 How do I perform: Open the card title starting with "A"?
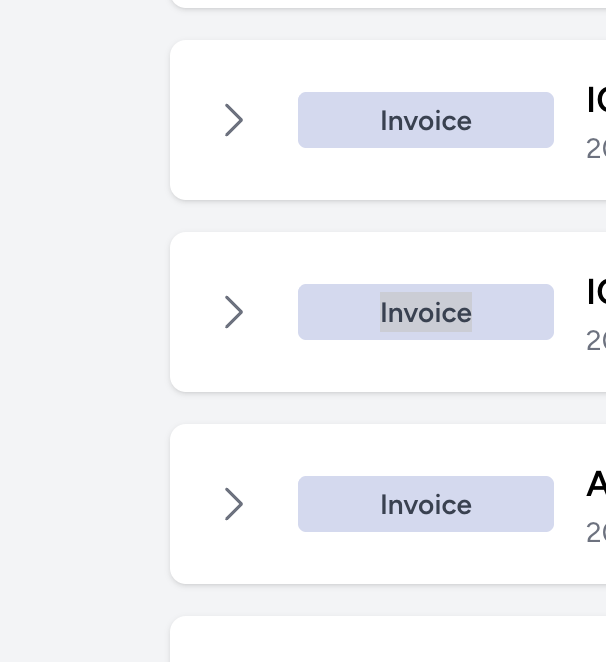[596, 484]
